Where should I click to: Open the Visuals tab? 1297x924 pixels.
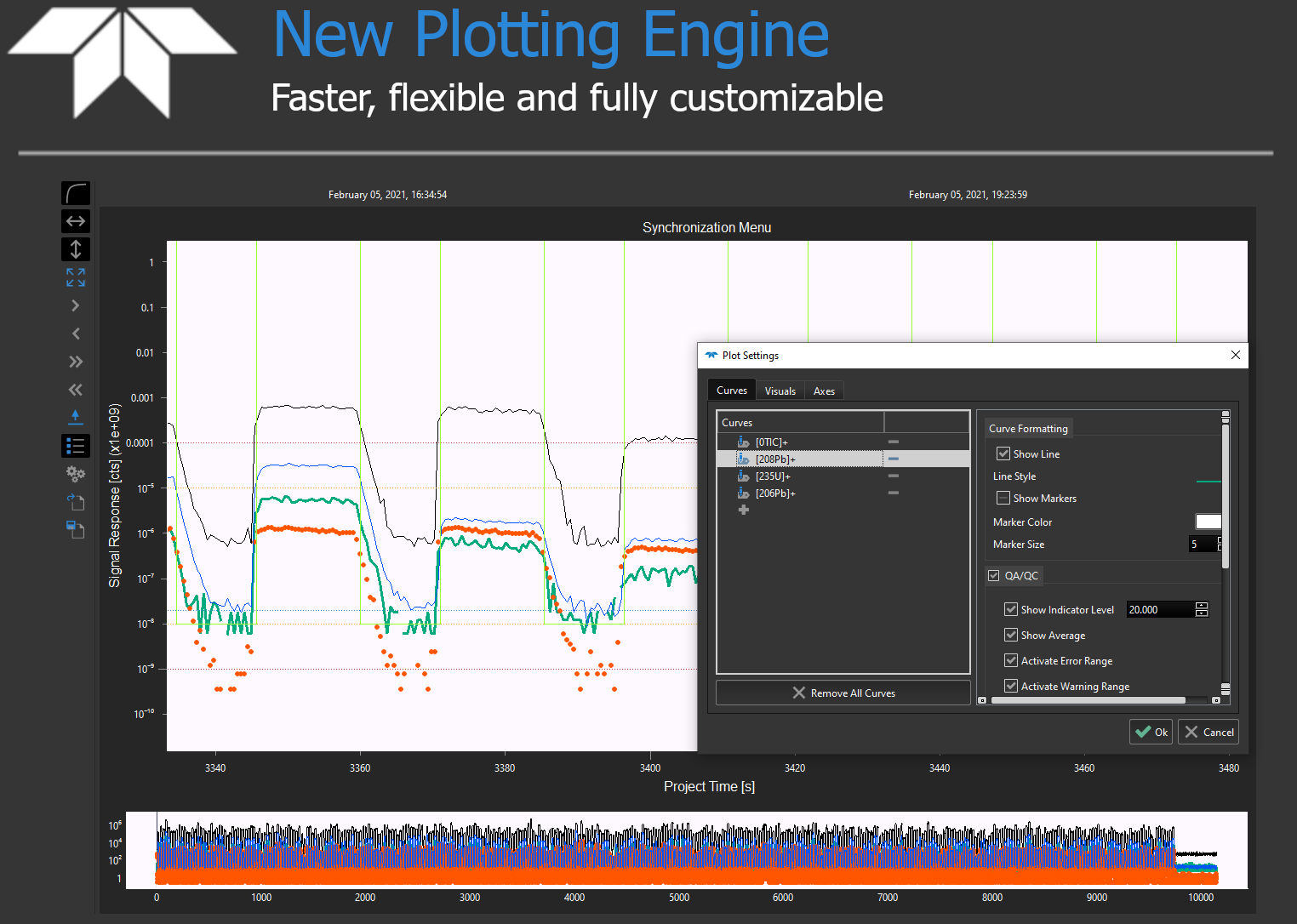point(780,391)
